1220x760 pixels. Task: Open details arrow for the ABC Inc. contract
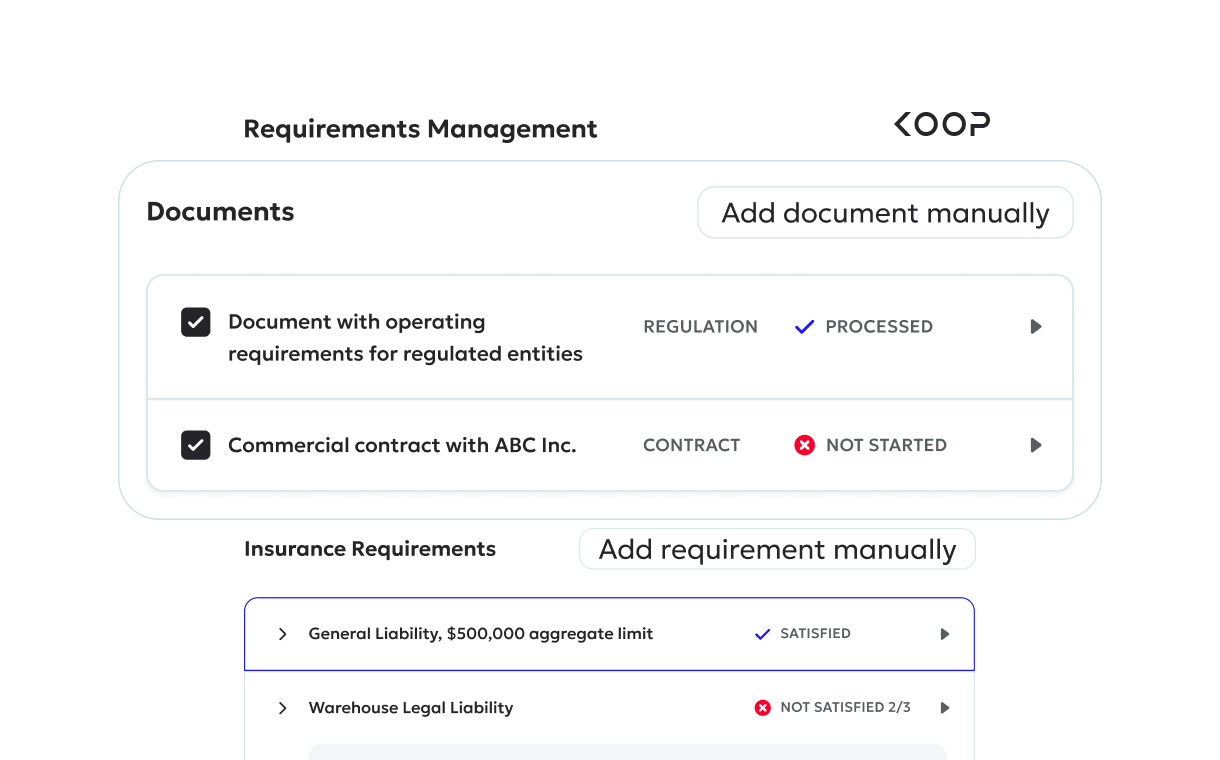(1036, 445)
